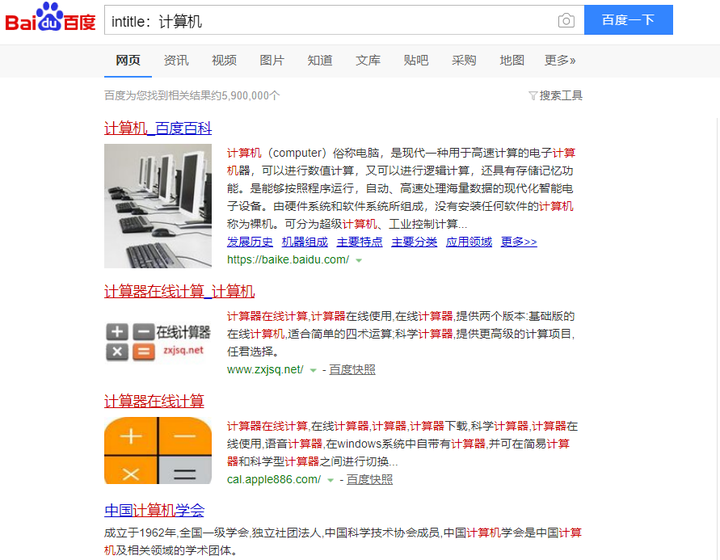Expand dropdown arrow beside cal.apple886.com URL
Screen dimensions: 720x560
pyautogui.click(x=330, y=480)
